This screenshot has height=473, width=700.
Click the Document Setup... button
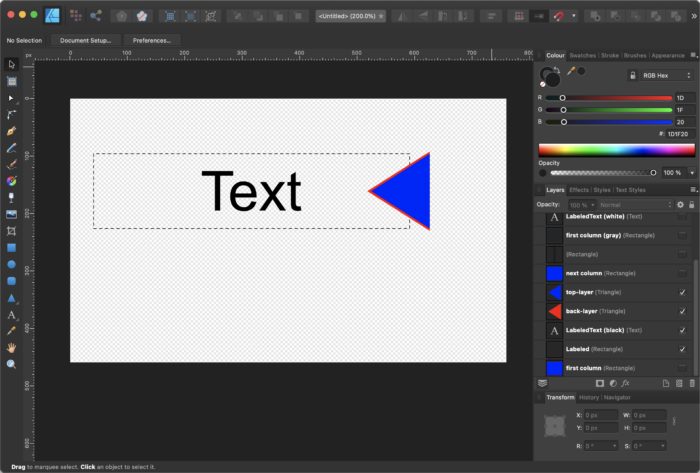(x=85, y=41)
